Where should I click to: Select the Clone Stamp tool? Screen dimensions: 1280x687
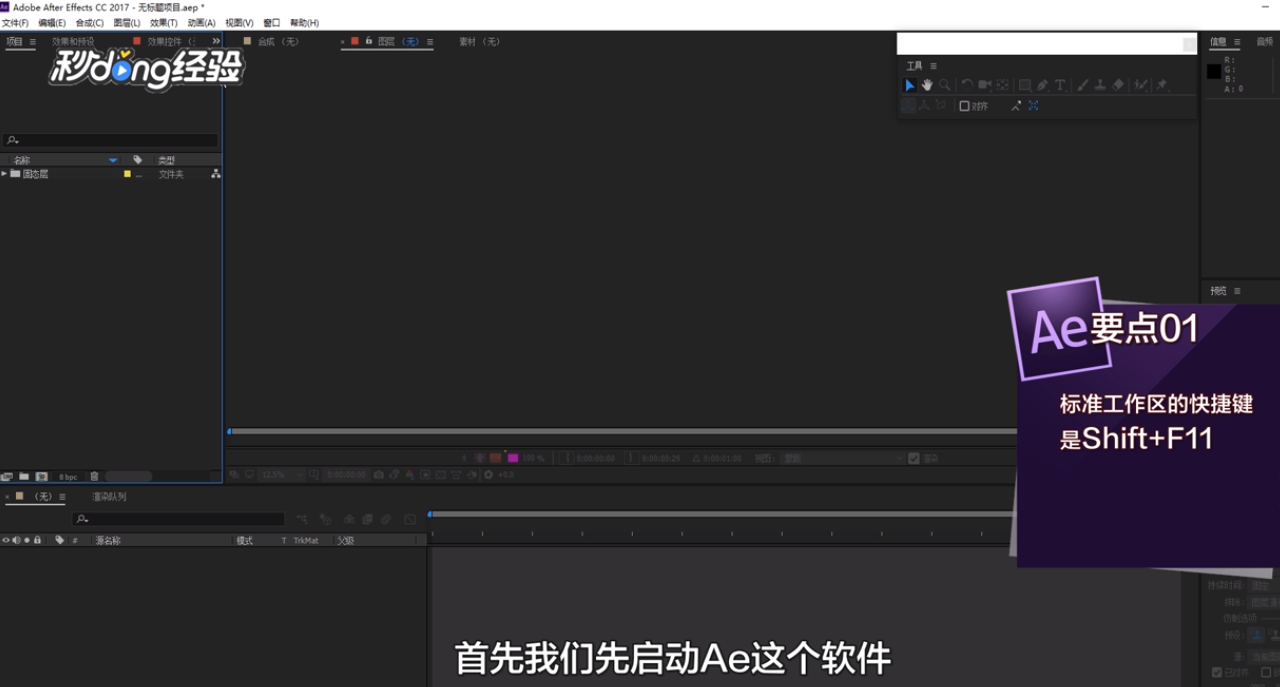click(x=1100, y=85)
